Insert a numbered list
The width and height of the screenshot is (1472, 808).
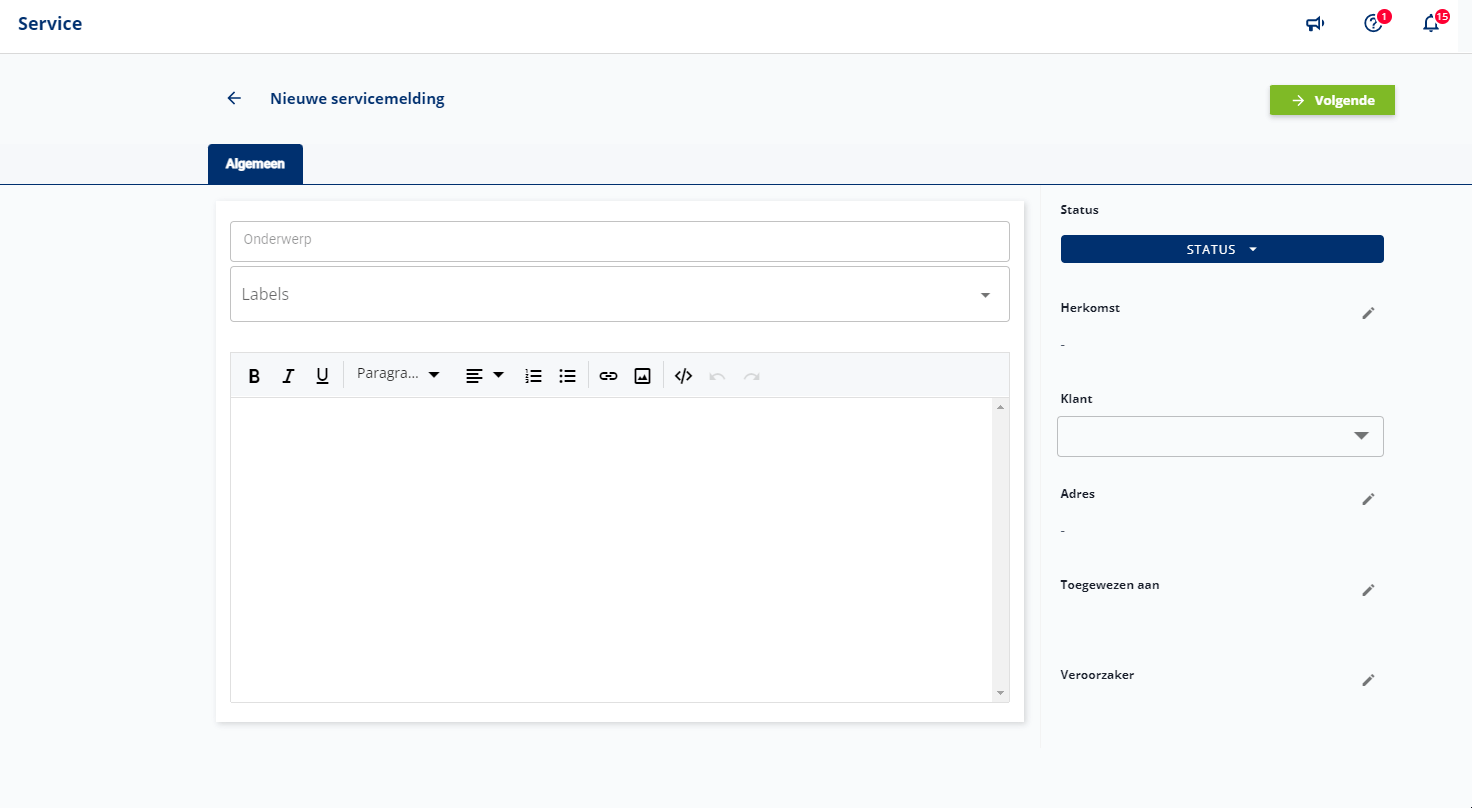[x=534, y=376]
